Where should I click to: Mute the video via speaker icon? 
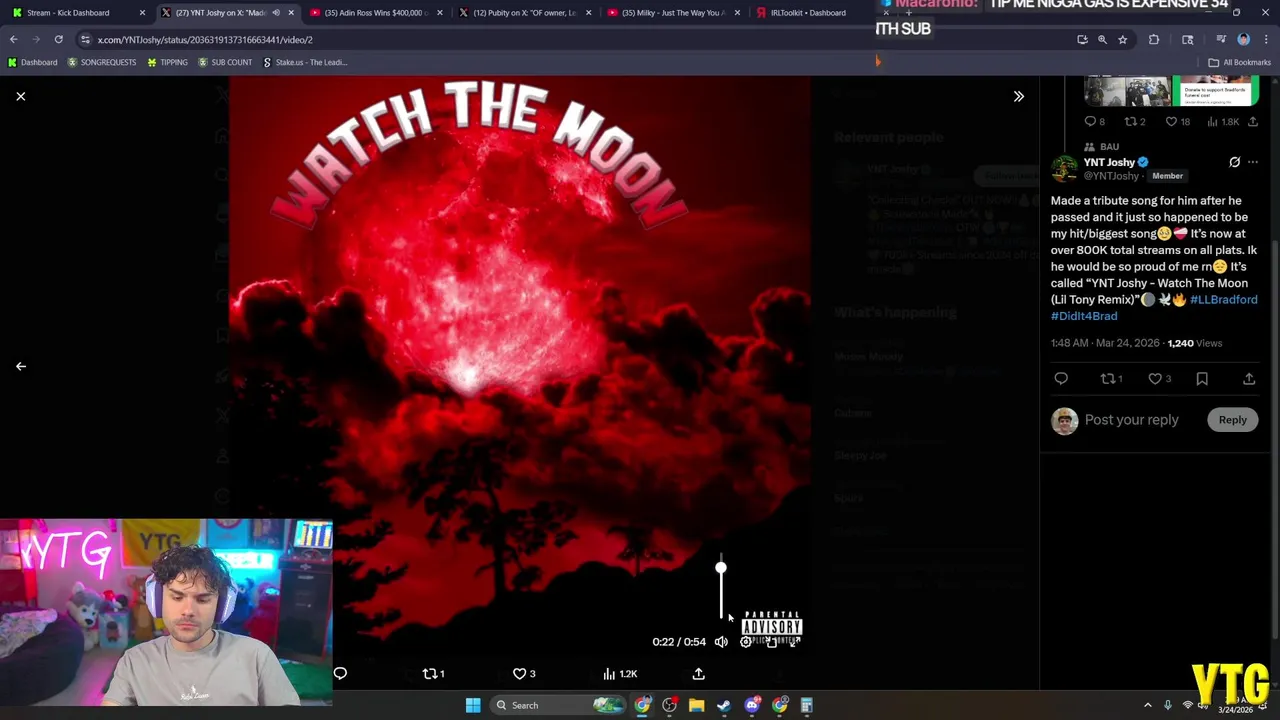pyautogui.click(x=721, y=642)
